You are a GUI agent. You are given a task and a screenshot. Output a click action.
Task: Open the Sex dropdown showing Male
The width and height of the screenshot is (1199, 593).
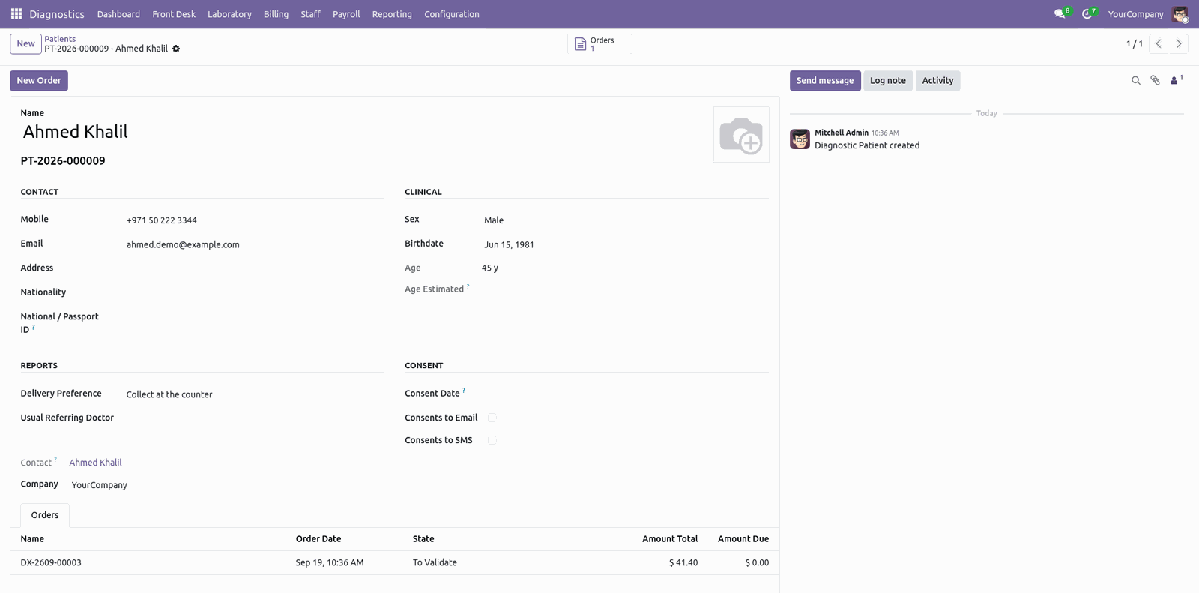625,220
